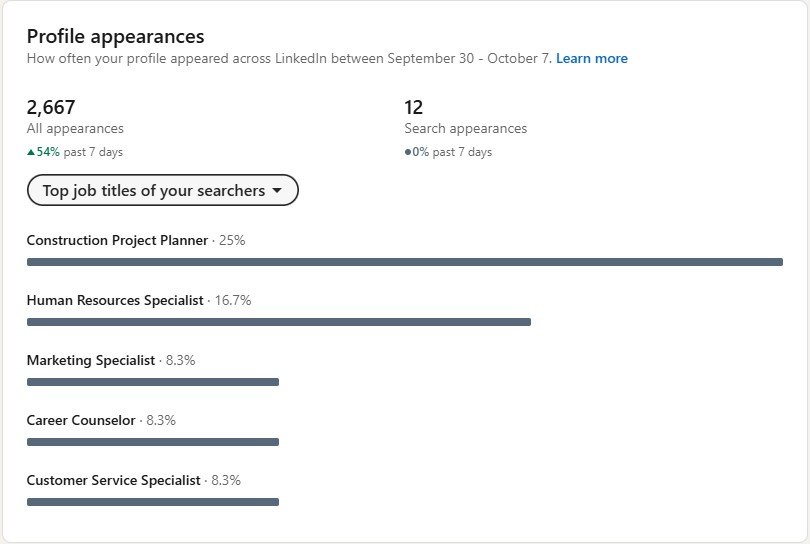Select the 2,667 all appearances count
The height and width of the screenshot is (544, 810).
coord(51,107)
